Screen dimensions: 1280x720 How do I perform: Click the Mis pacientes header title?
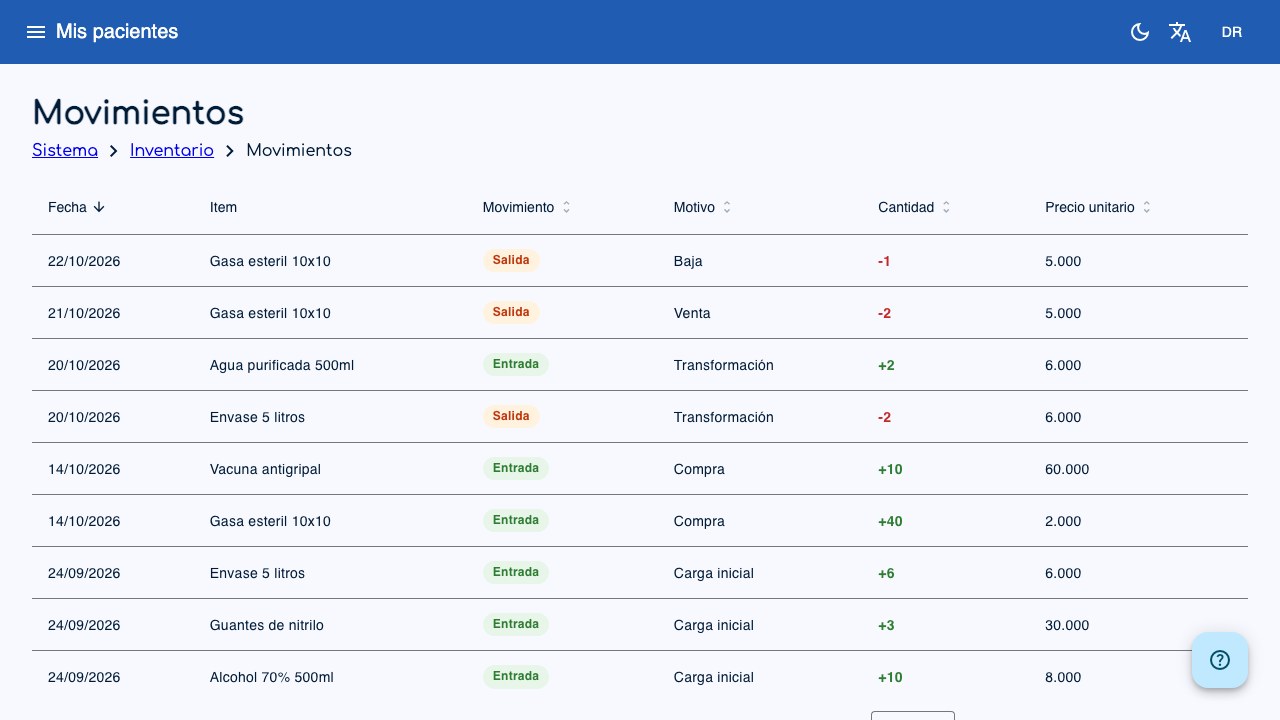tap(117, 32)
